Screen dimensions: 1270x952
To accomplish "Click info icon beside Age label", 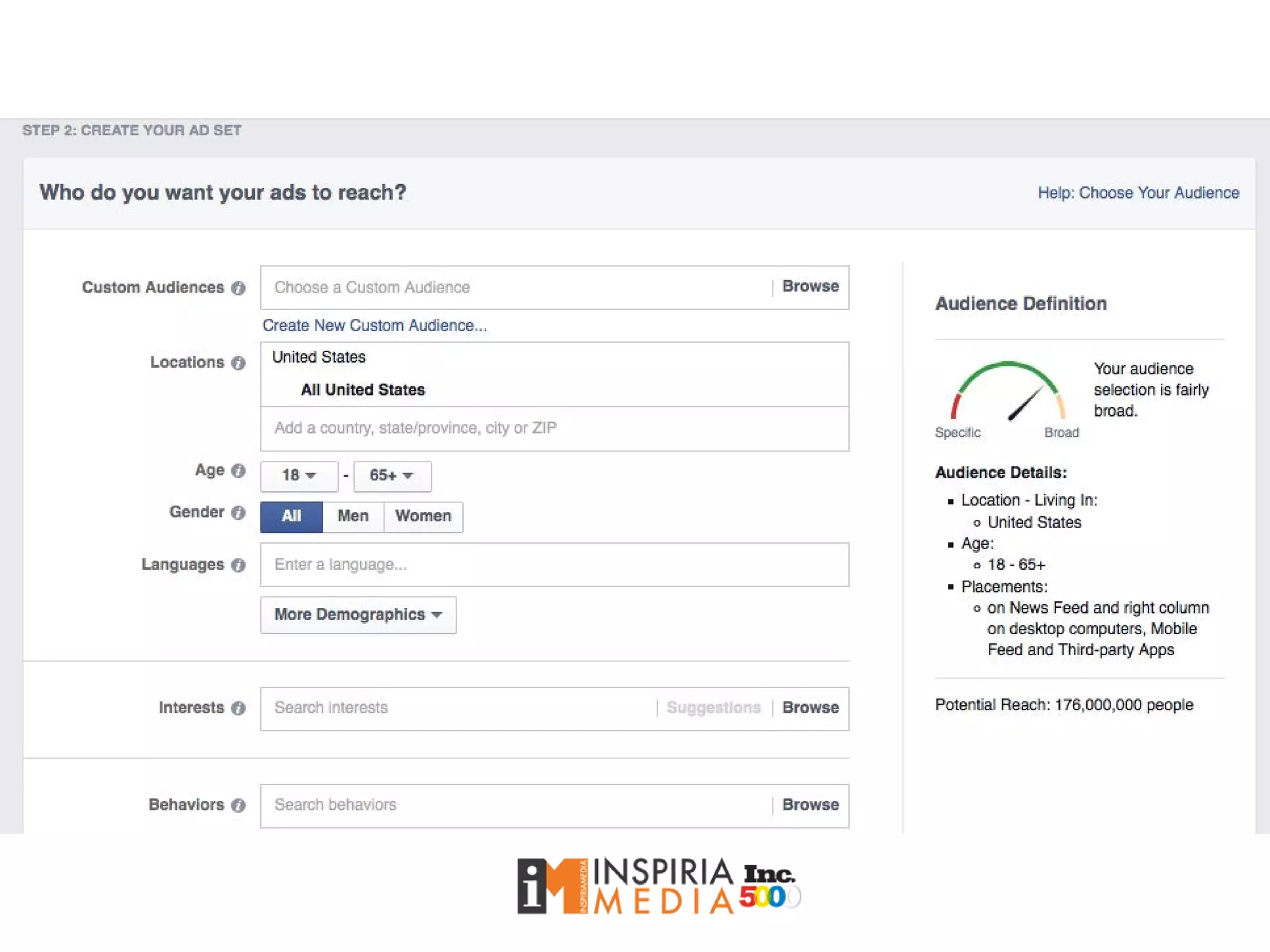I will 238,471.
